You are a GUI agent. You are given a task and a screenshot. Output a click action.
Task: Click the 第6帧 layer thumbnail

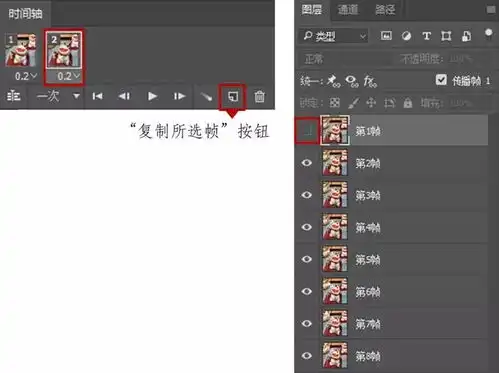coord(335,291)
